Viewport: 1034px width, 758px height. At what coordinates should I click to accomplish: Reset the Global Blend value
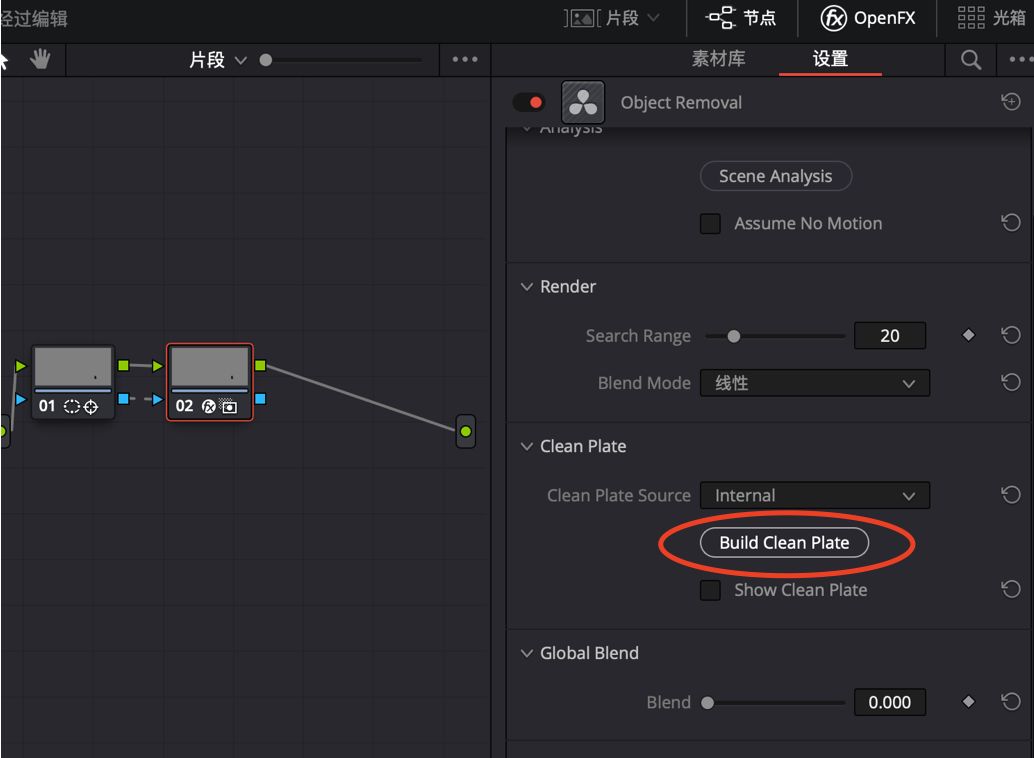coord(1010,701)
